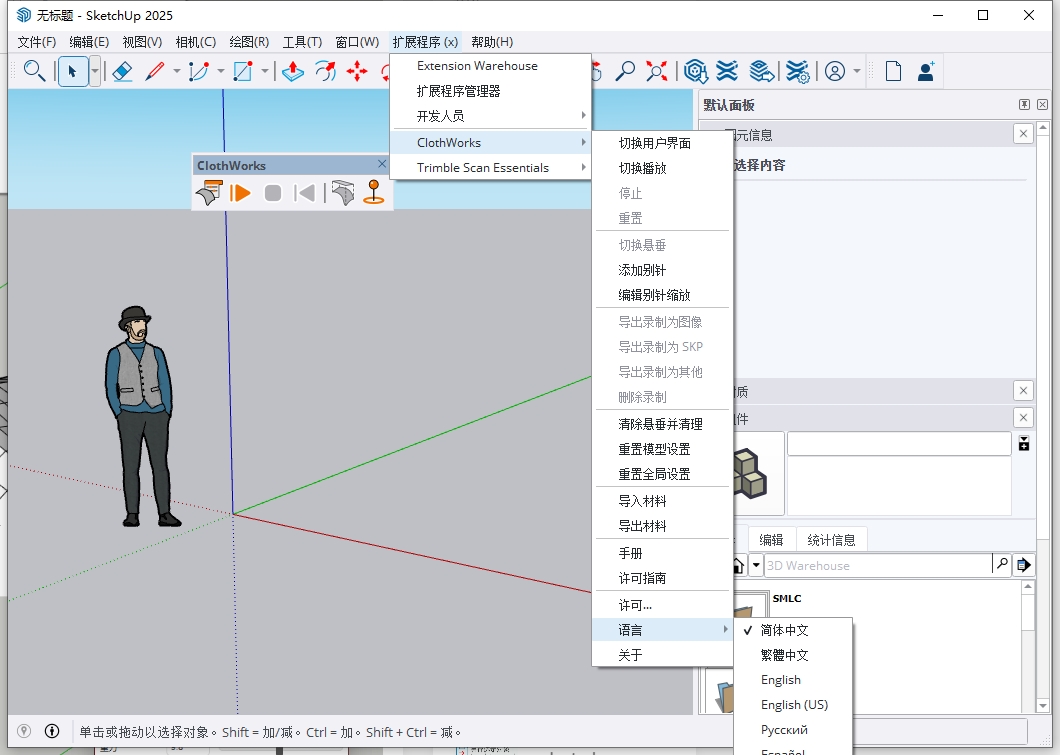The width and height of the screenshot is (1060, 755).
Task: Expand the Trimble Scan Essentials submenu
Action: 491,168
